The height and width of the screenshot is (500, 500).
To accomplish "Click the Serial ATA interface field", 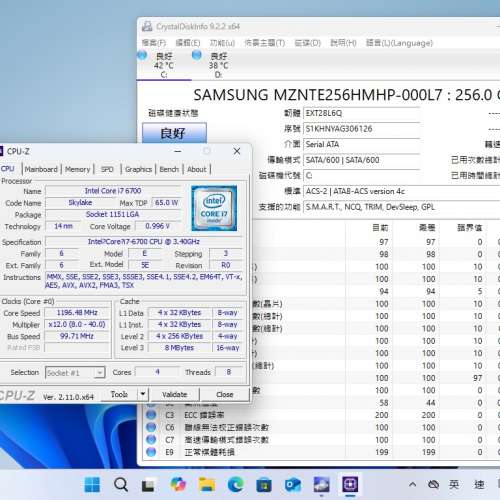I will click(361, 144).
